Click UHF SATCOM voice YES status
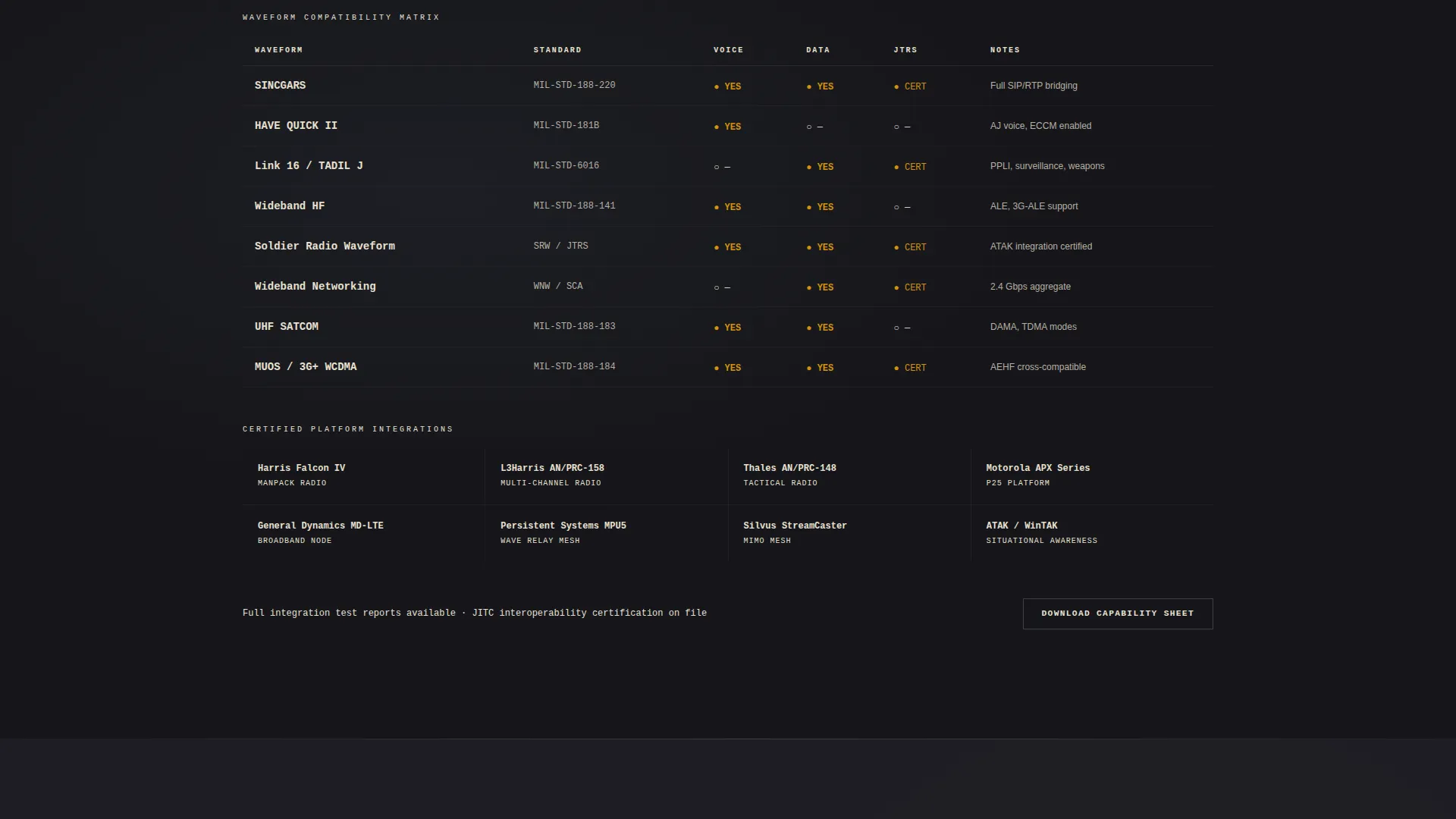Screen dimensions: 1456x819 pos(728,328)
